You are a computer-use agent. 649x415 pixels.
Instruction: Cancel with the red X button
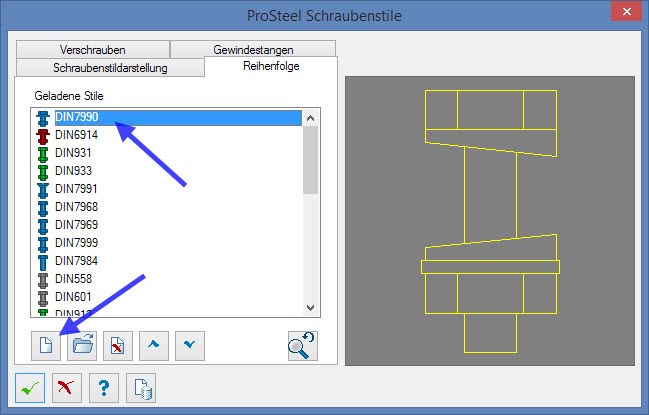click(67, 388)
